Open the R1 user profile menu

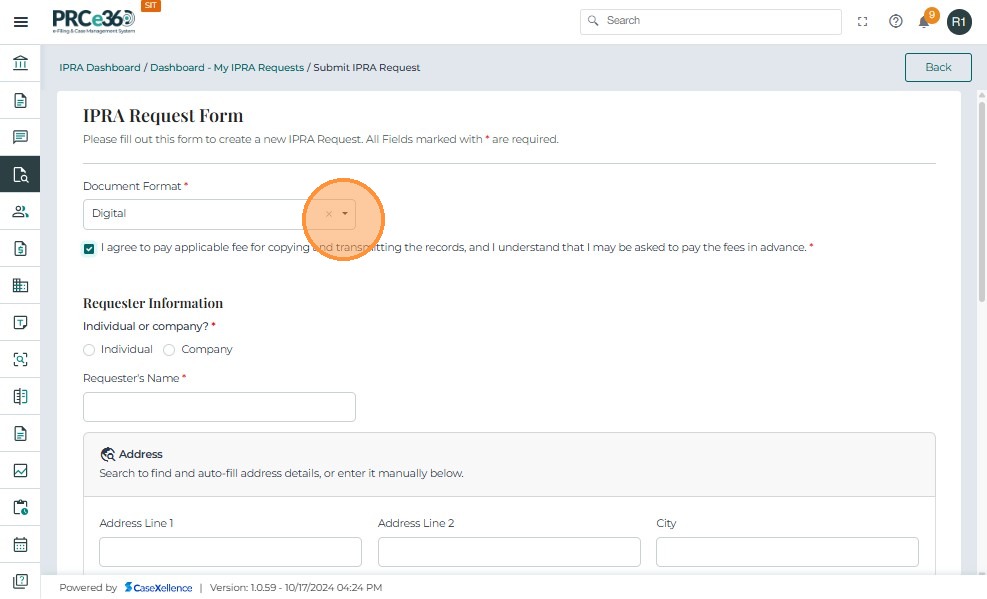point(959,22)
